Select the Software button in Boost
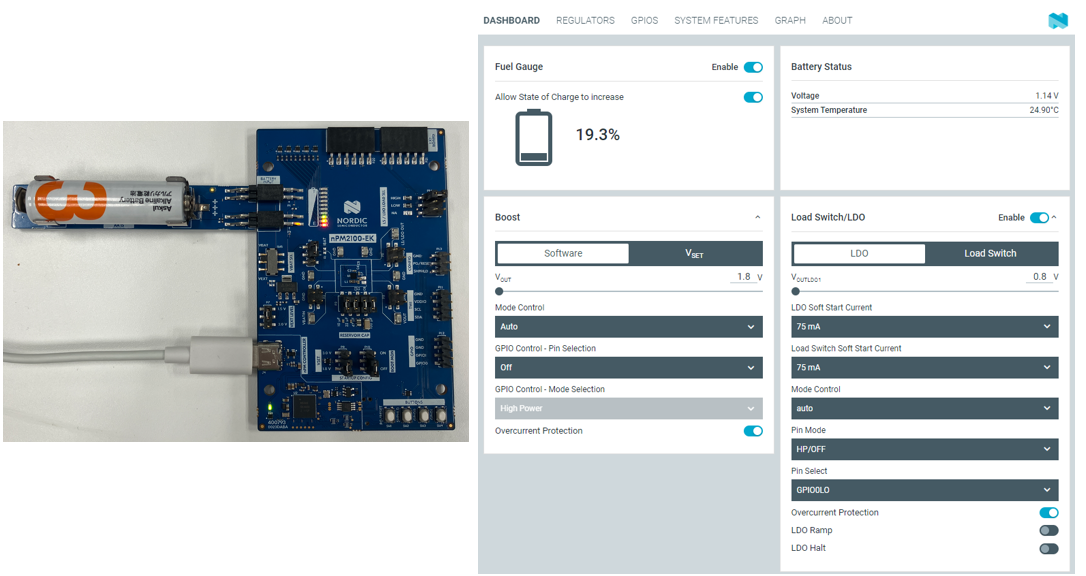 (563, 253)
